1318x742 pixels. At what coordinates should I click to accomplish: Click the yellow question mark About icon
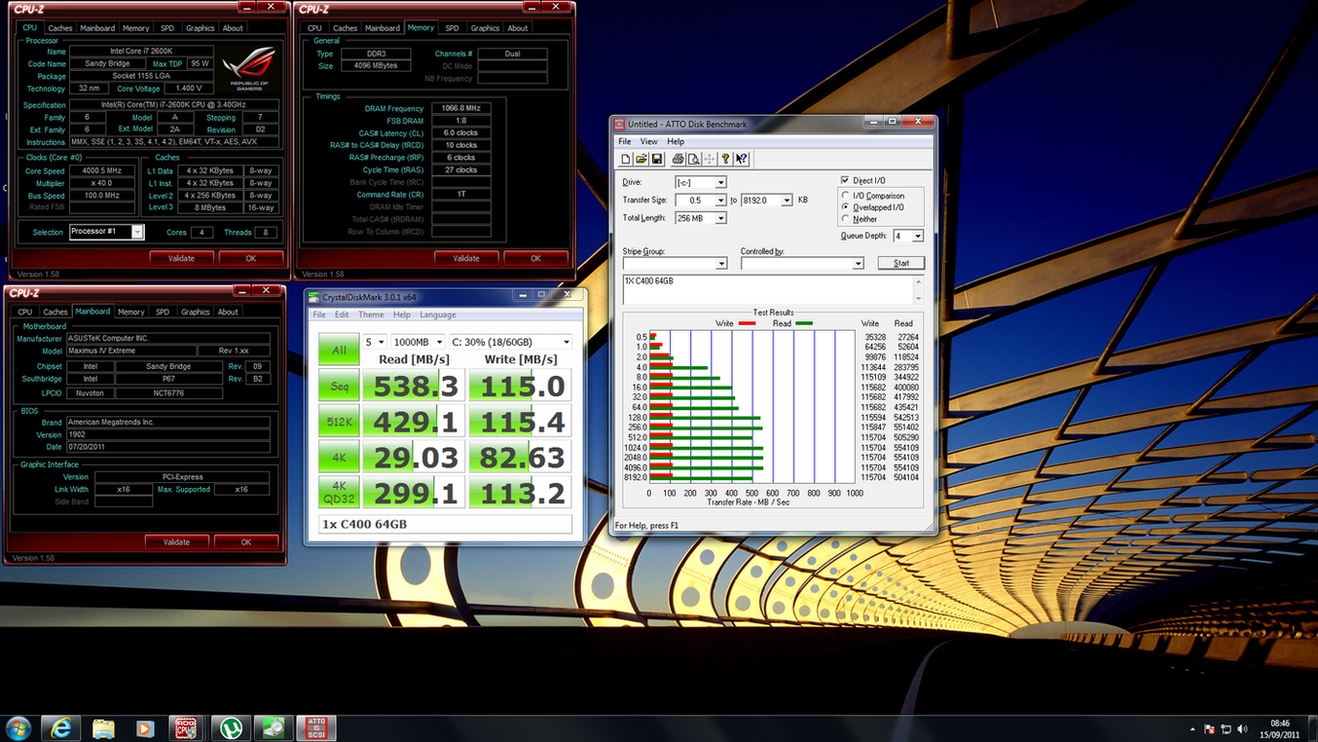point(726,159)
